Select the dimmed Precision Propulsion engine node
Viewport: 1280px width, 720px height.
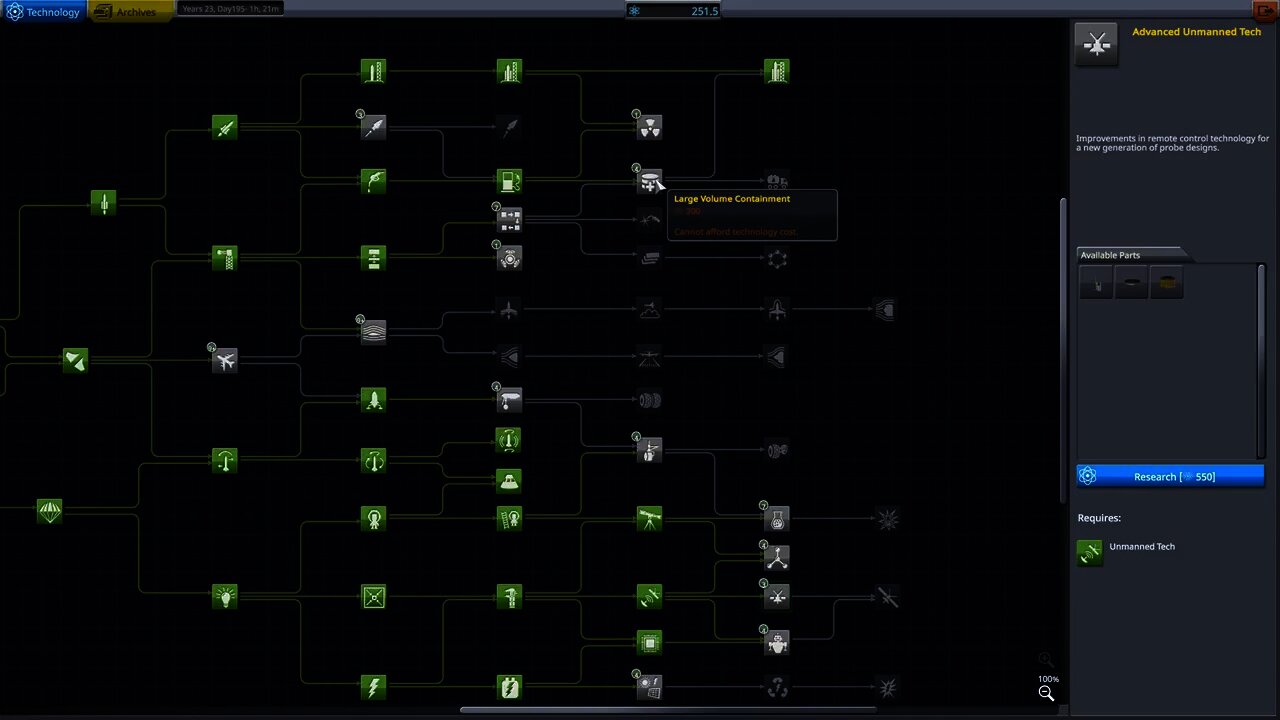[509, 127]
